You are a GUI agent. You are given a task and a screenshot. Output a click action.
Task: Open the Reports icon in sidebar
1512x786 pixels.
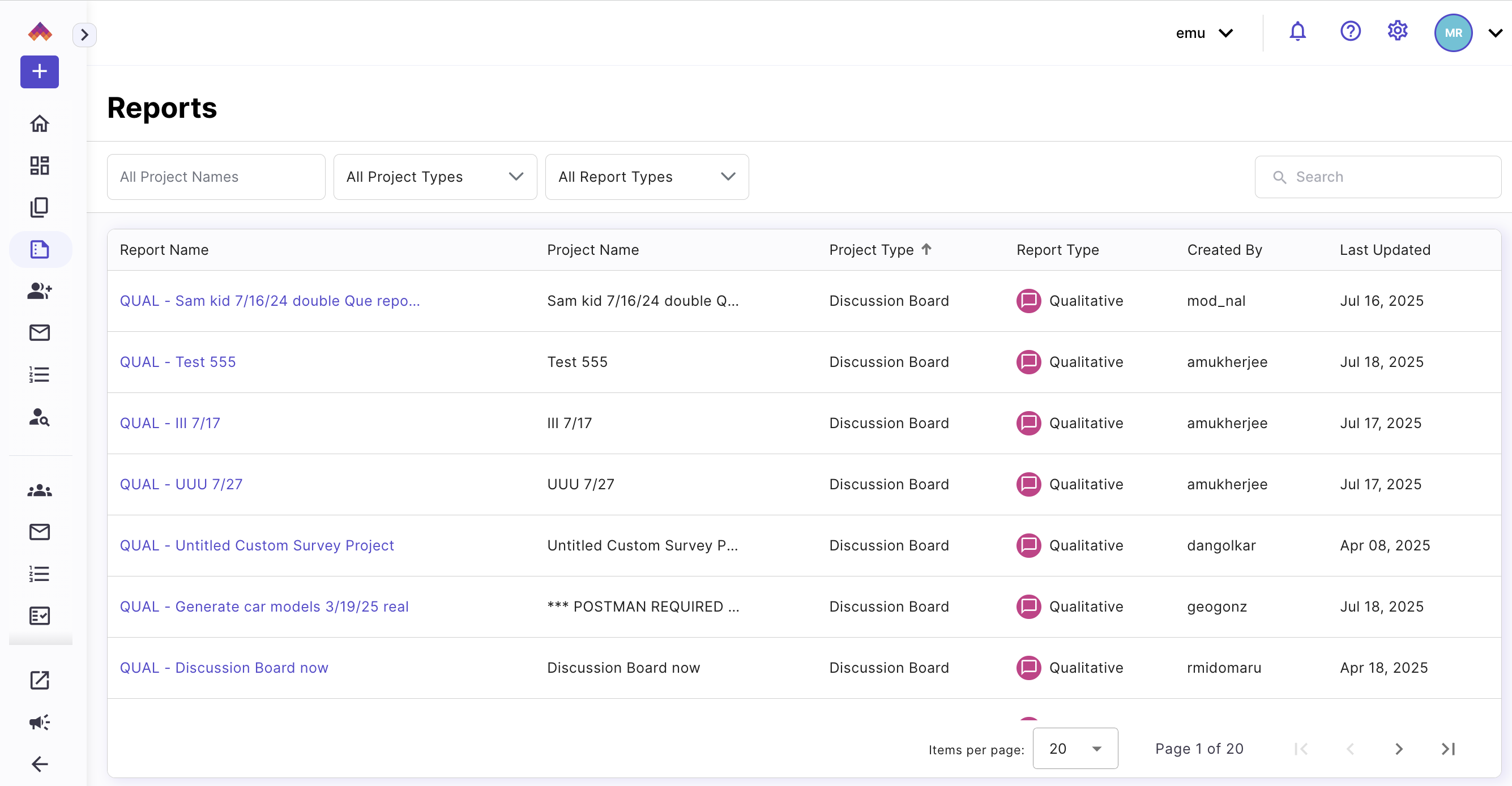(39, 249)
